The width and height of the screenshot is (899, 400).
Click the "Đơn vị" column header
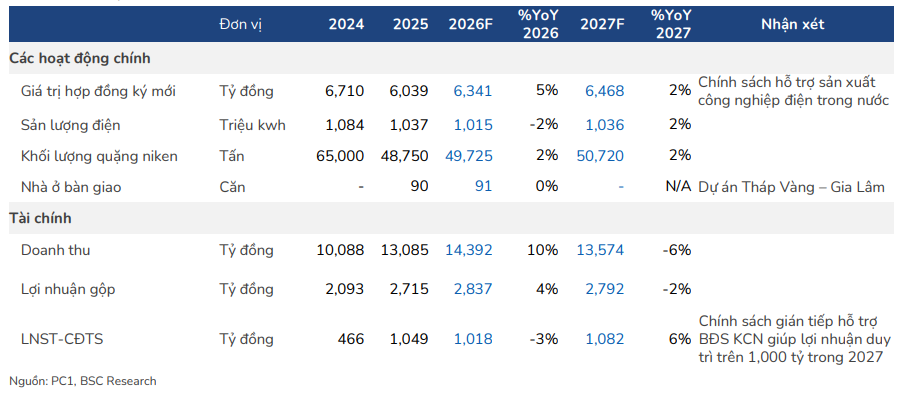(240, 24)
